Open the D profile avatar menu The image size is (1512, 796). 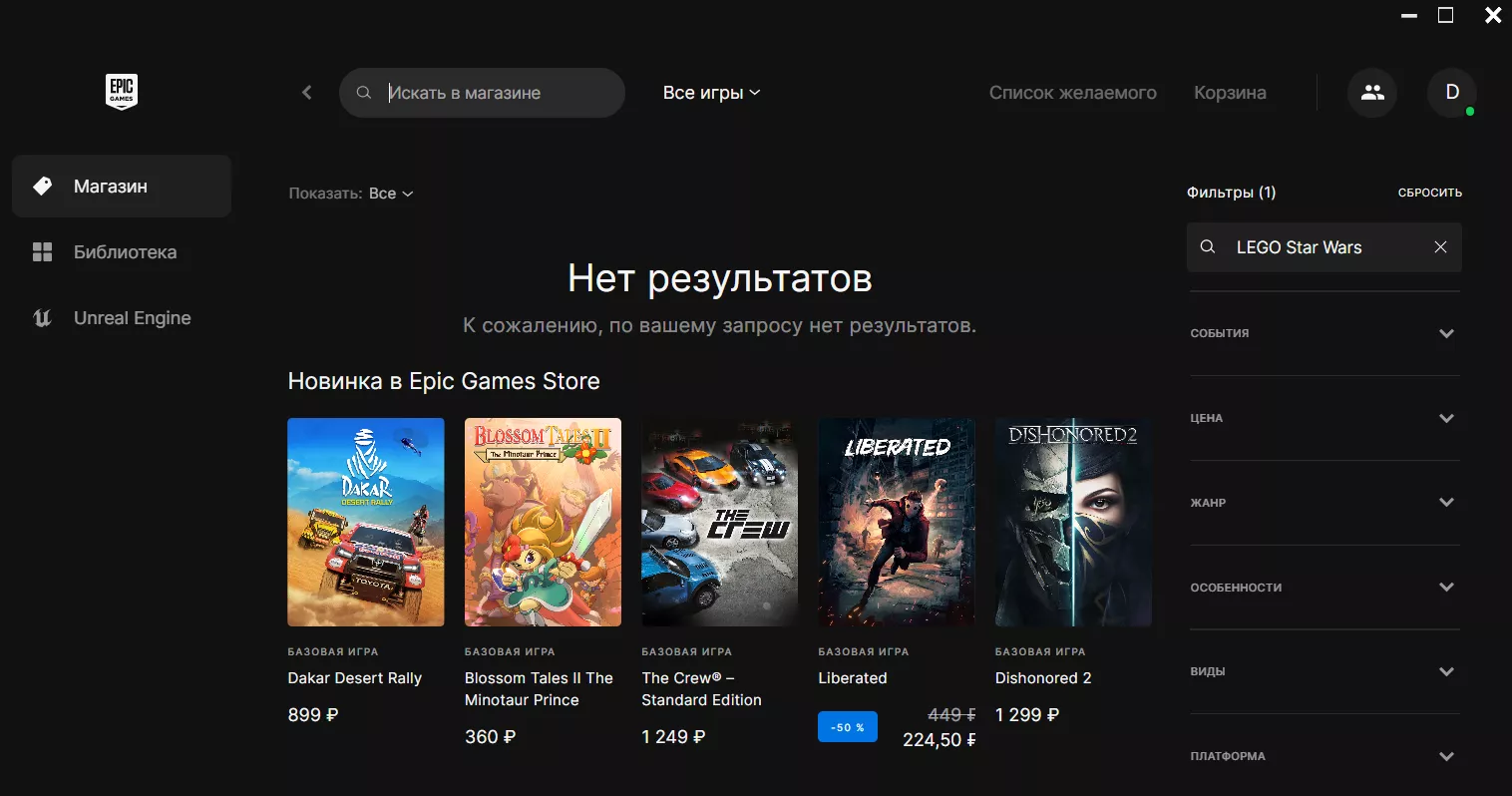pyautogui.click(x=1452, y=93)
